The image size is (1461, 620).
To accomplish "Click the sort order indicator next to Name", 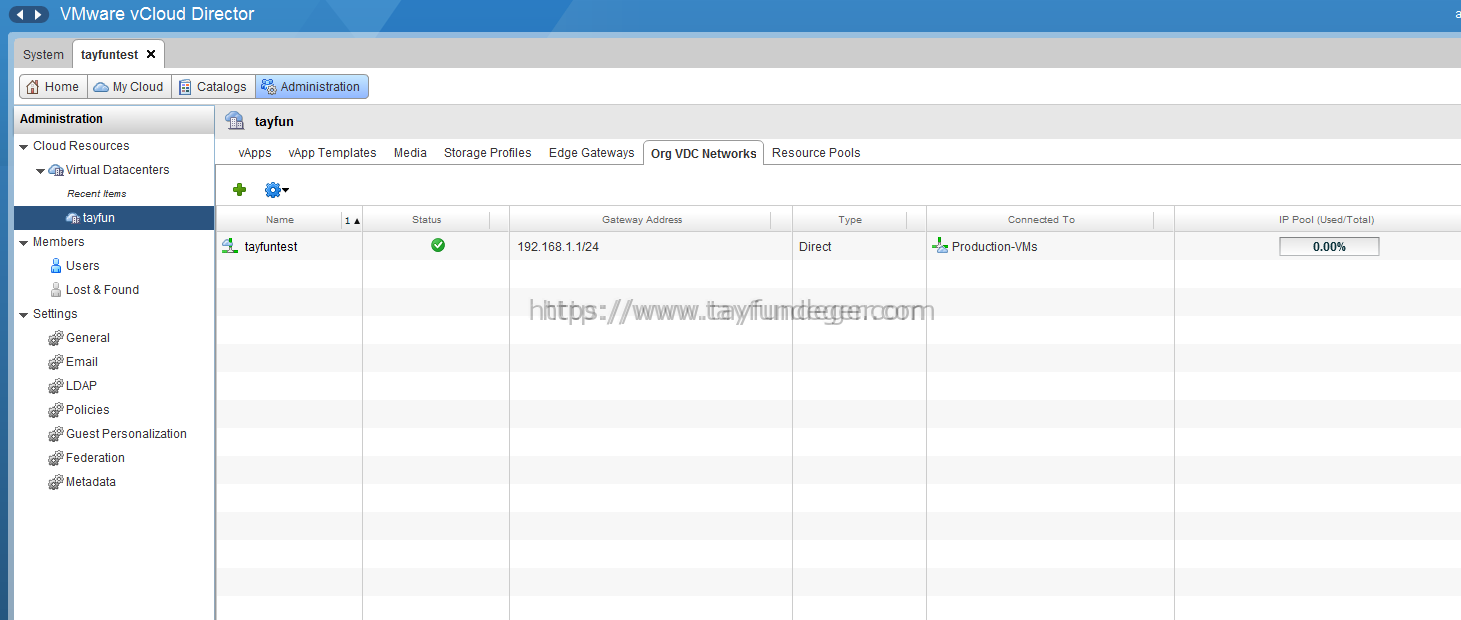I will click(x=352, y=220).
